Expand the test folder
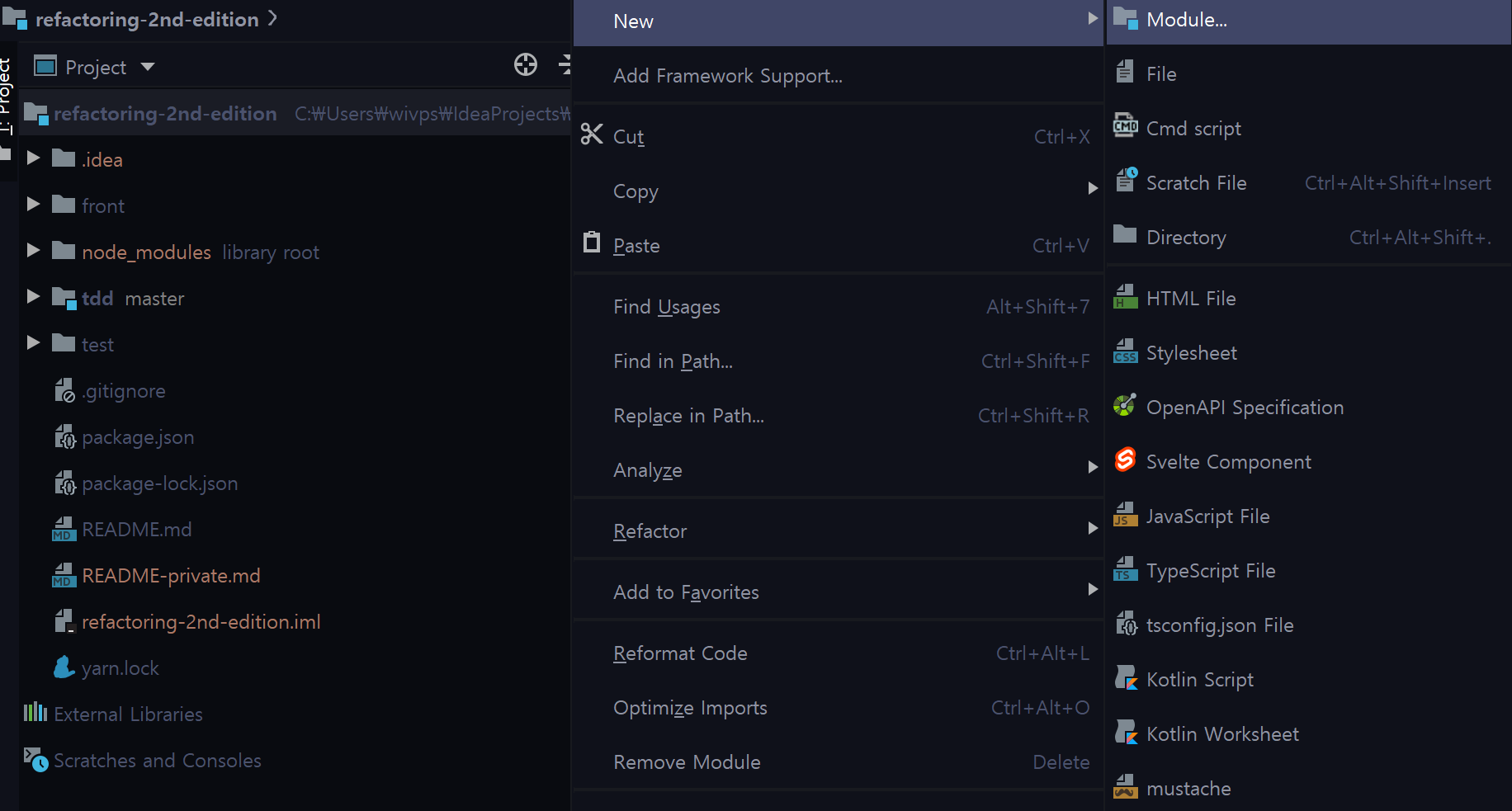The height and width of the screenshot is (811, 1512). coord(33,342)
